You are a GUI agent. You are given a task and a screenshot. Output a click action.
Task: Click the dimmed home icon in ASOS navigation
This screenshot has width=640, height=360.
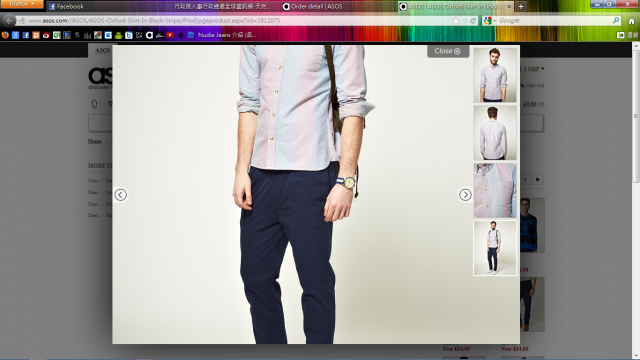tap(94, 104)
